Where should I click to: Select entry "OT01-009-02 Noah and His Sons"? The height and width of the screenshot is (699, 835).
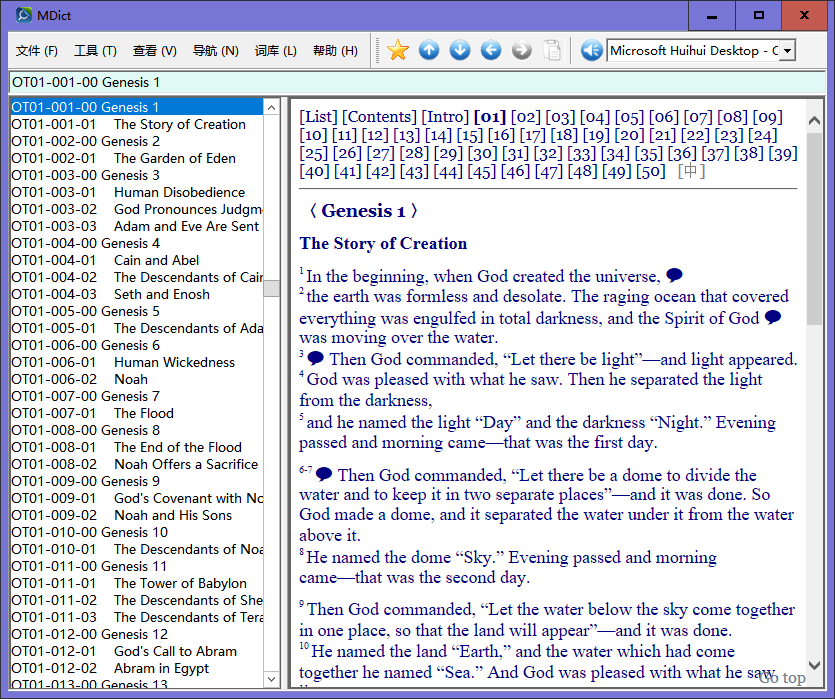pos(137,515)
